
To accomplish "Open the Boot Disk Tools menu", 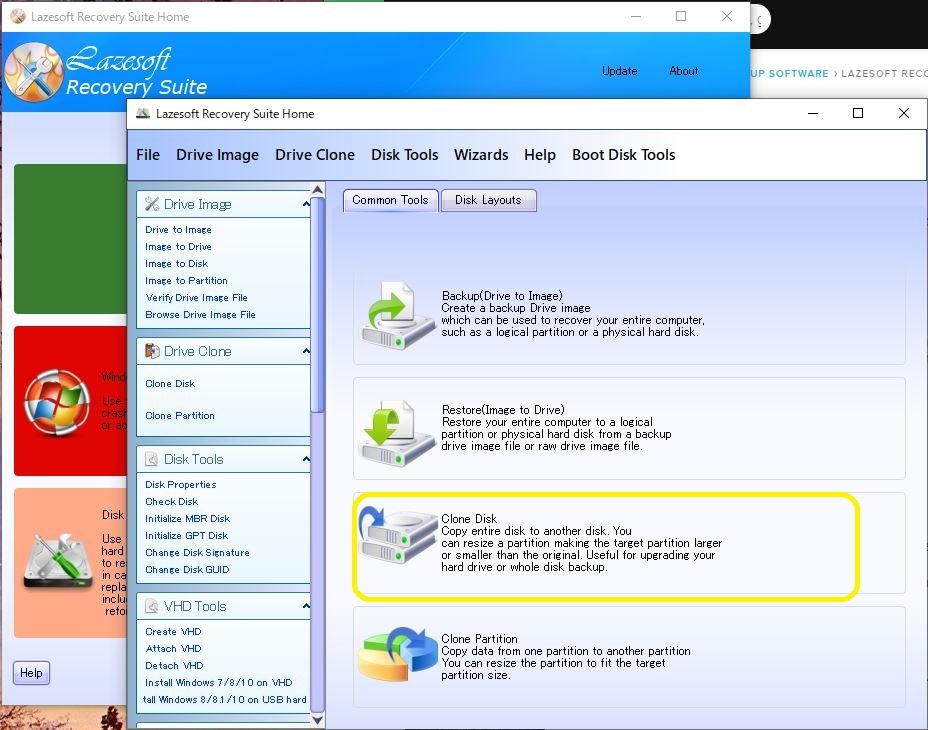I will [624, 155].
